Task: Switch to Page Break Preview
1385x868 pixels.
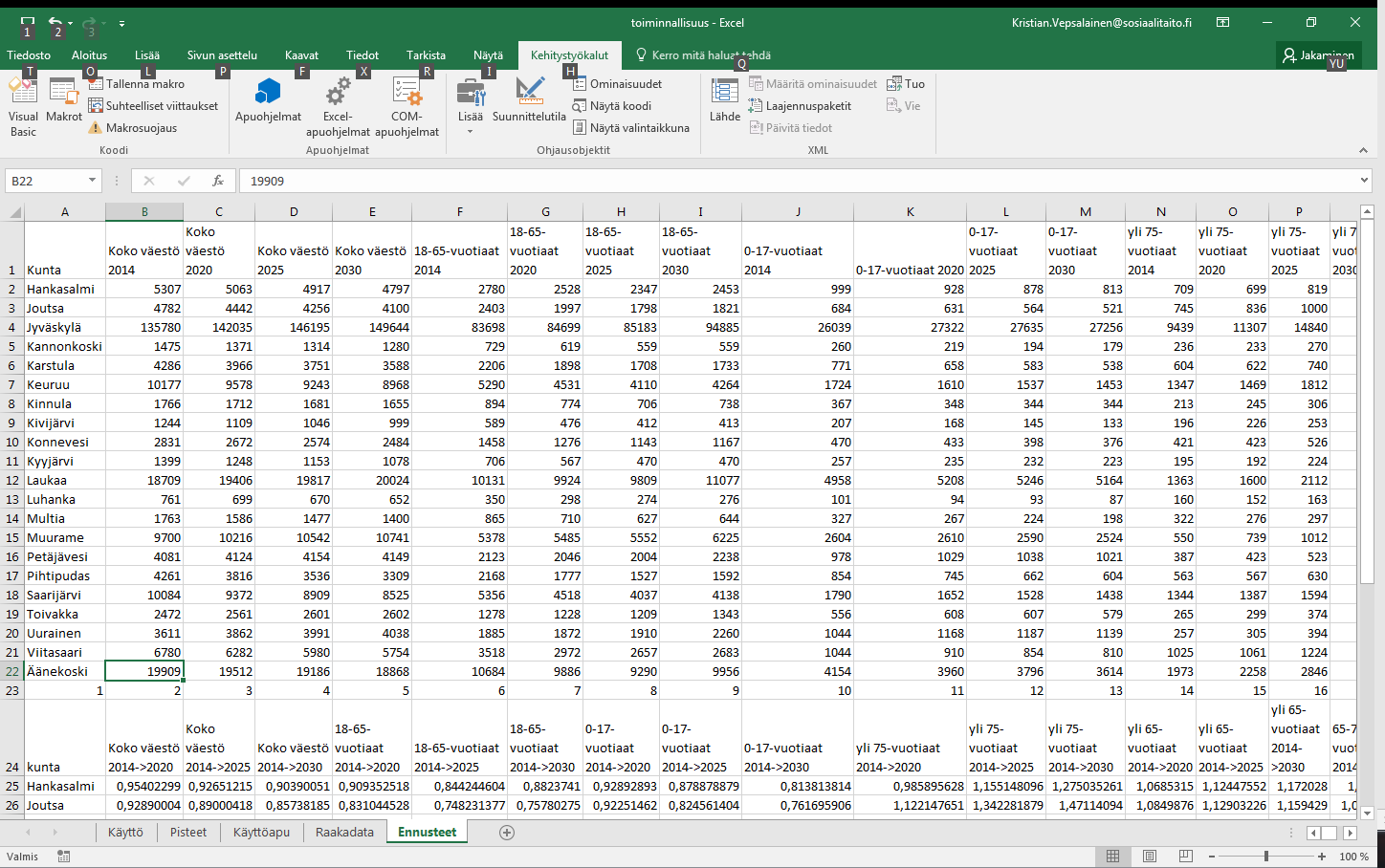Action: 1186,857
